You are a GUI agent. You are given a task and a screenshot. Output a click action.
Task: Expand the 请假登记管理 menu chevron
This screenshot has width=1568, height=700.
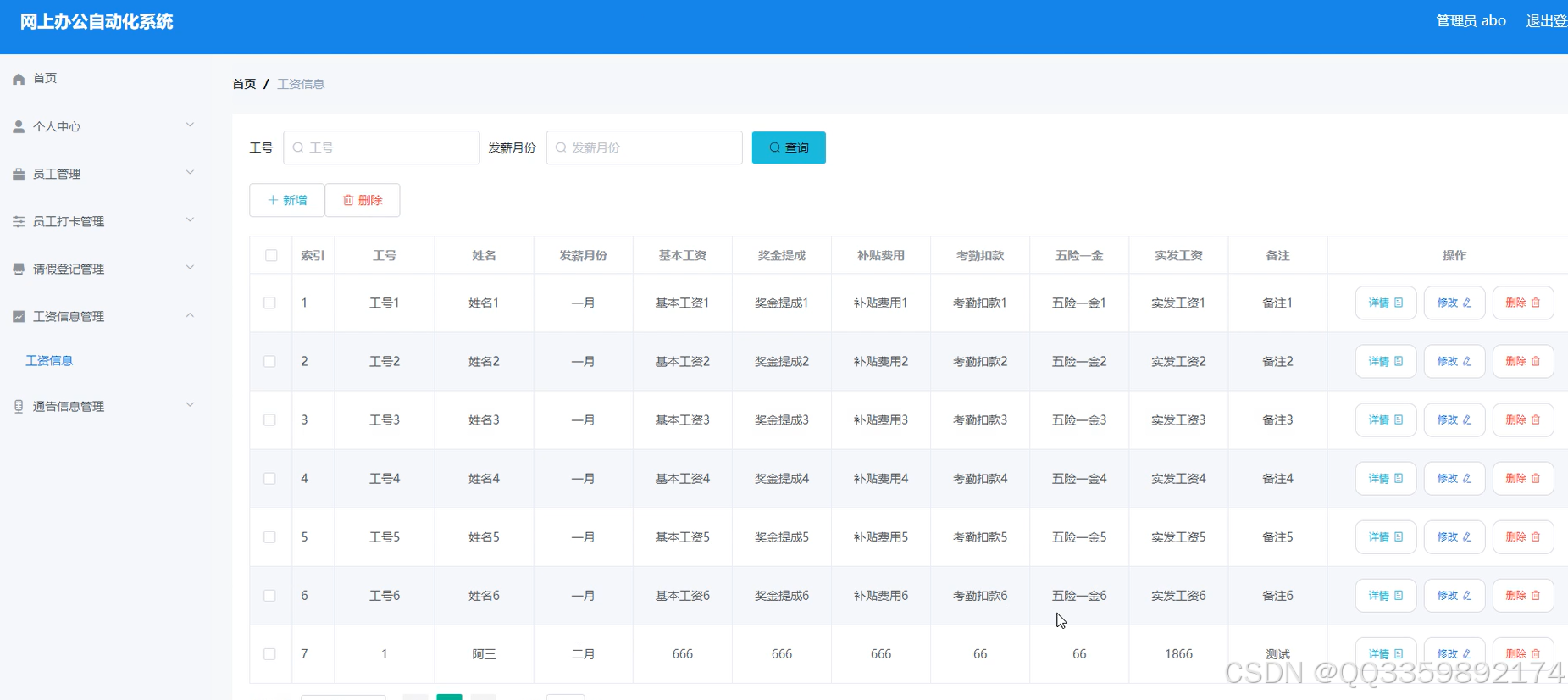(x=190, y=268)
